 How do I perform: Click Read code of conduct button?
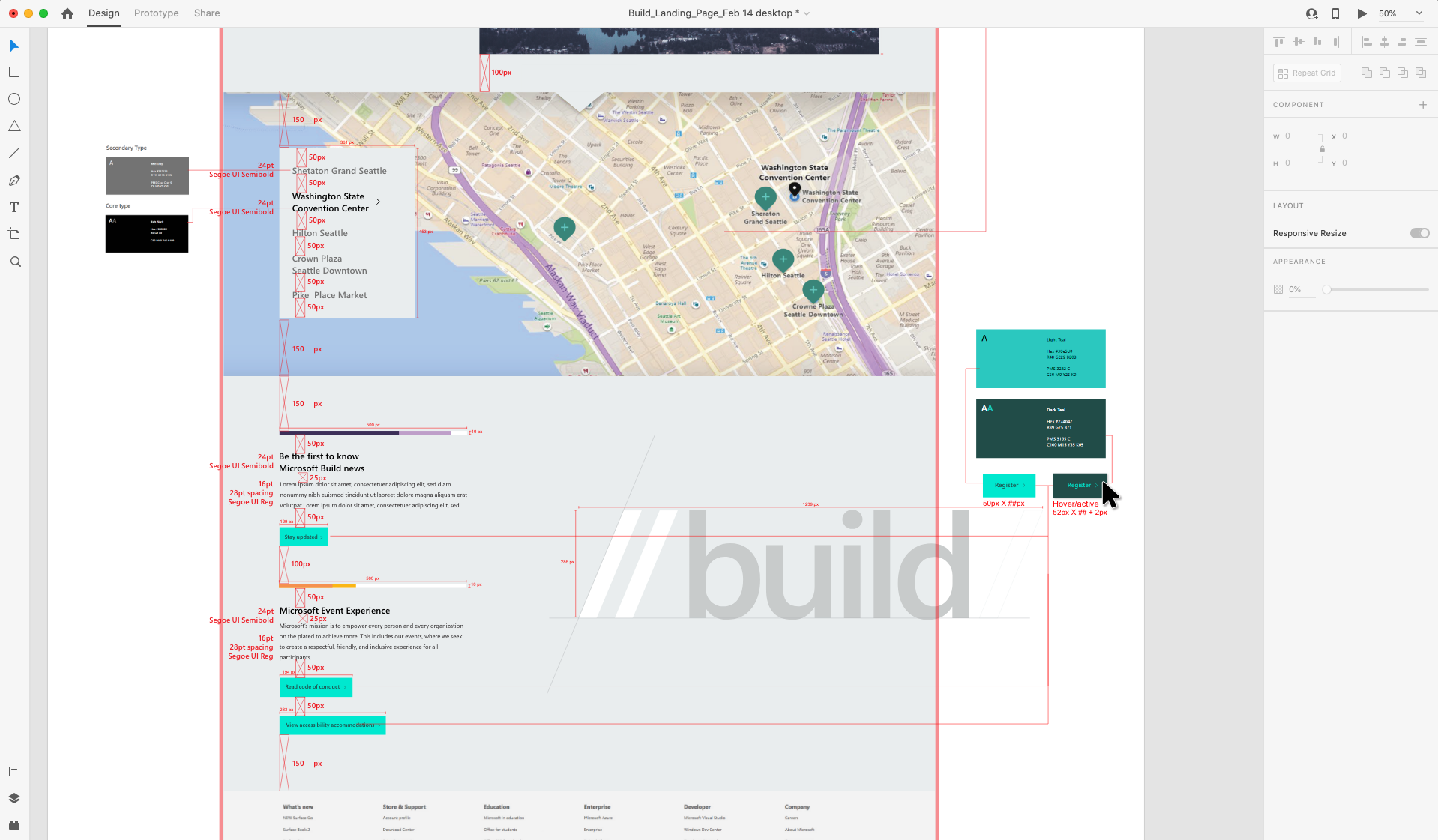tap(316, 686)
